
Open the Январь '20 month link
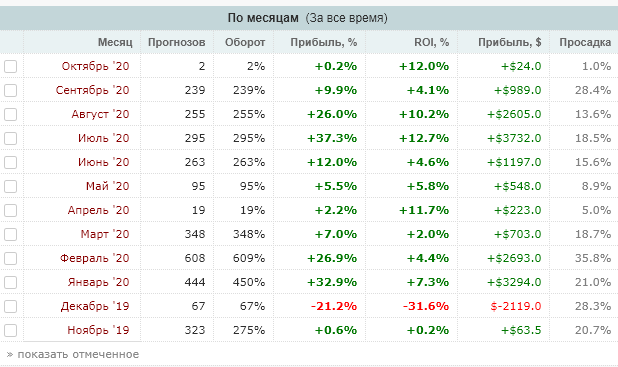coord(99,282)
